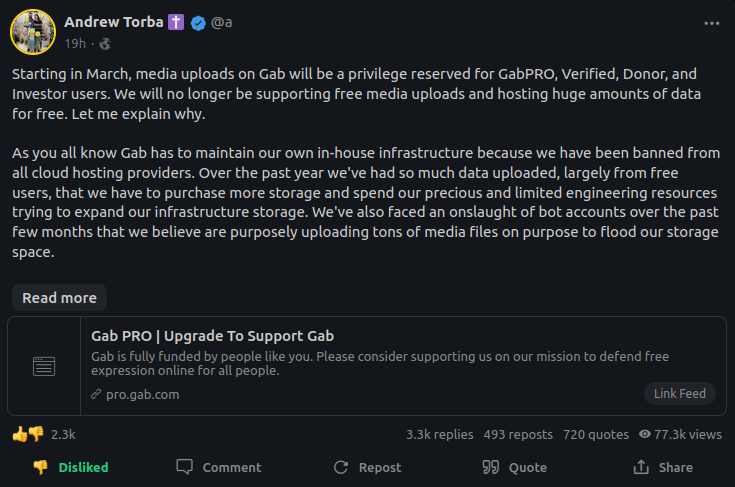Screen dimensions: 735x487
Task: Click the link card document thumbnail icon
Action: point(44,366)
